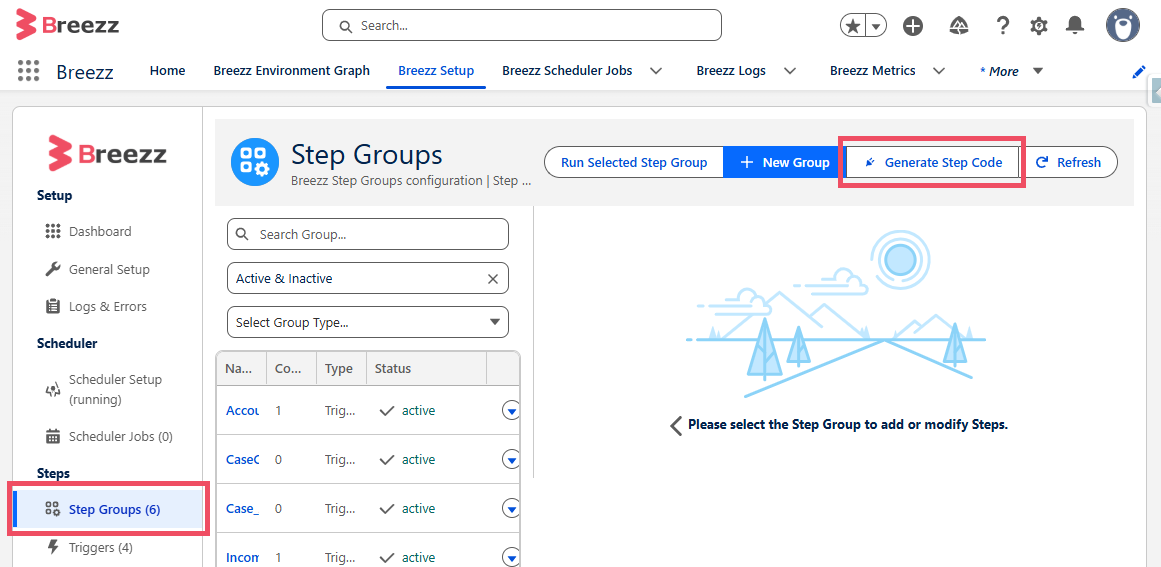This screenshot has width=1161, height=567.
Task: Open the Accou step group link
Action: pos(242,410)
